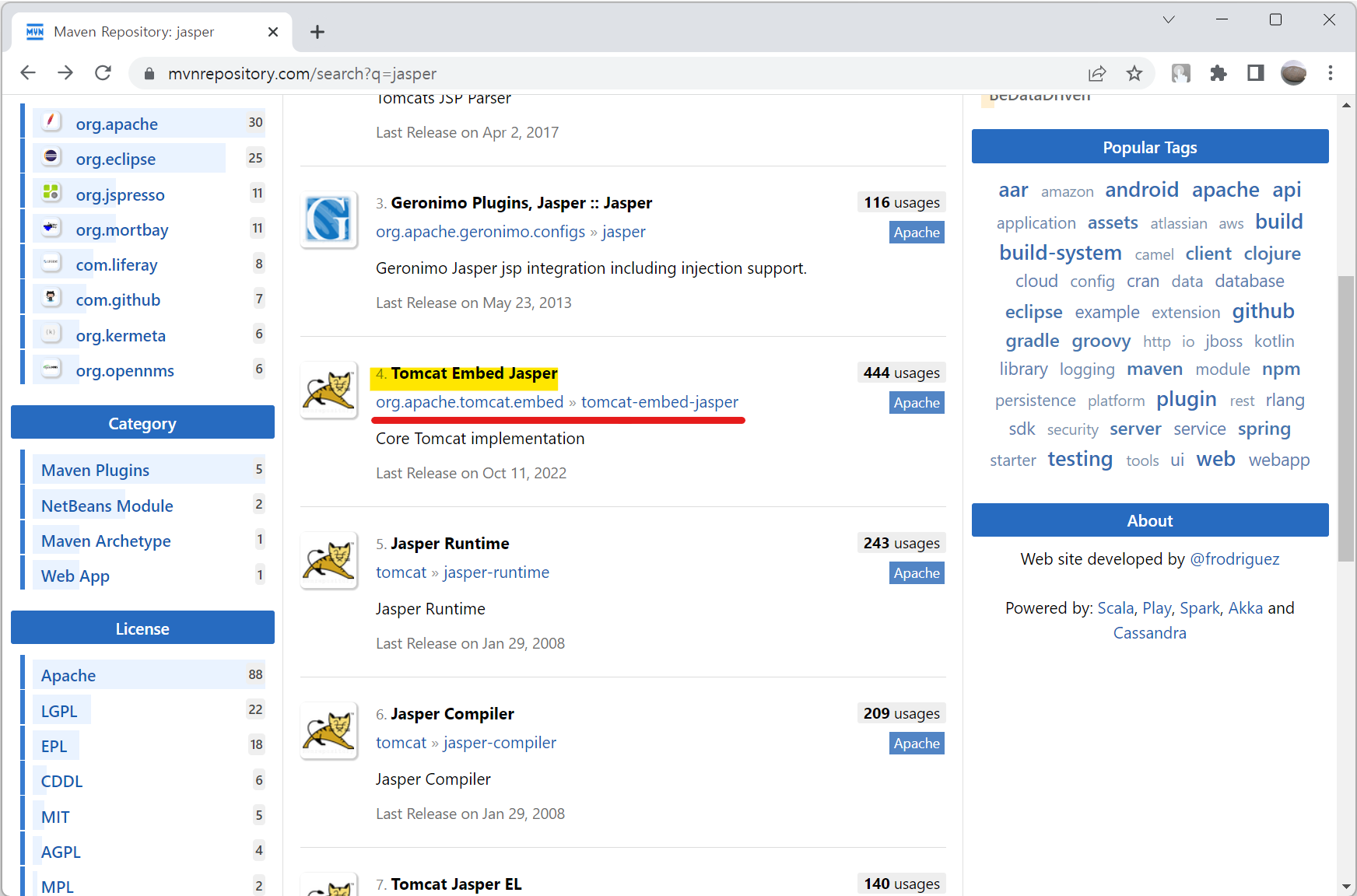Click the com.liferay group icon
This screenshot has width=1357, height=896.
pyautogui.click(x=51, y=262)
